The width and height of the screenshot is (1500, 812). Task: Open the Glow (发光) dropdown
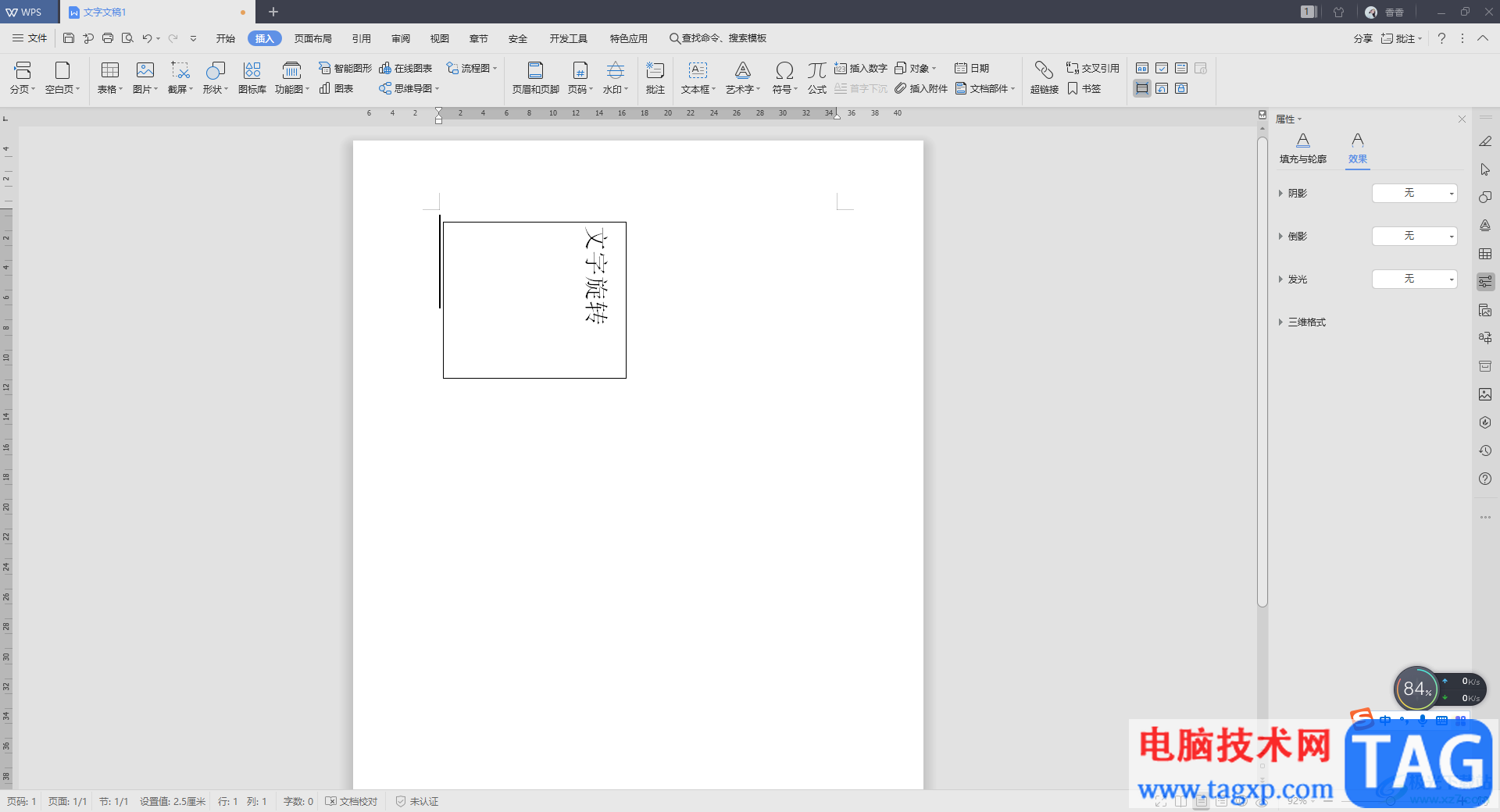[1415, 279]
